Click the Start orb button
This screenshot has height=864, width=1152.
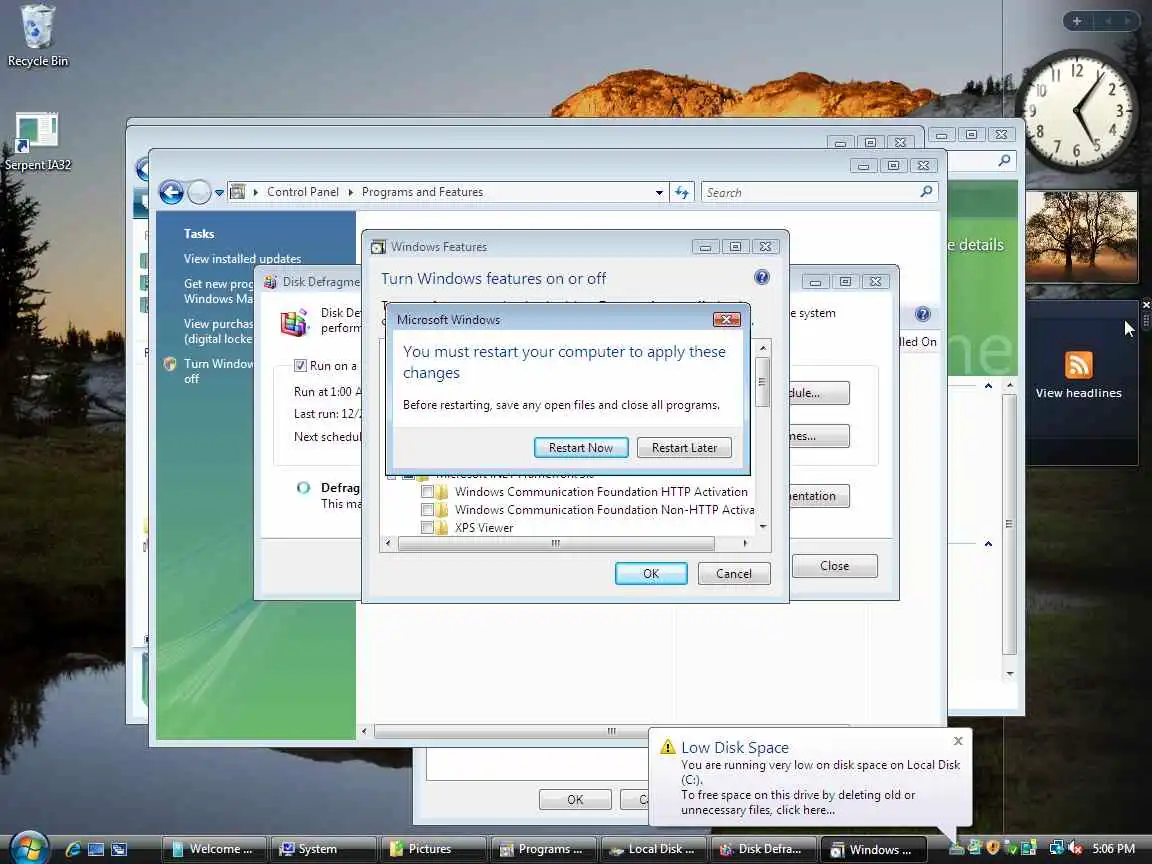click(x=29, y=848)
